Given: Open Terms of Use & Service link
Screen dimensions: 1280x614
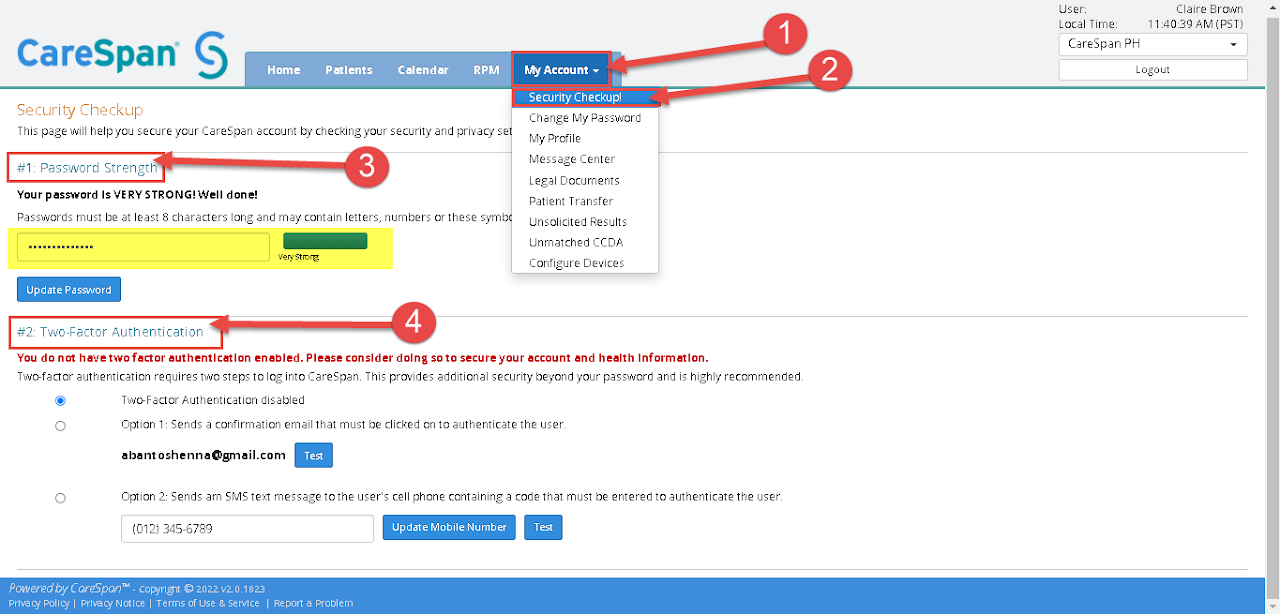Looking at the screenshot, I should tap(208, 603).
